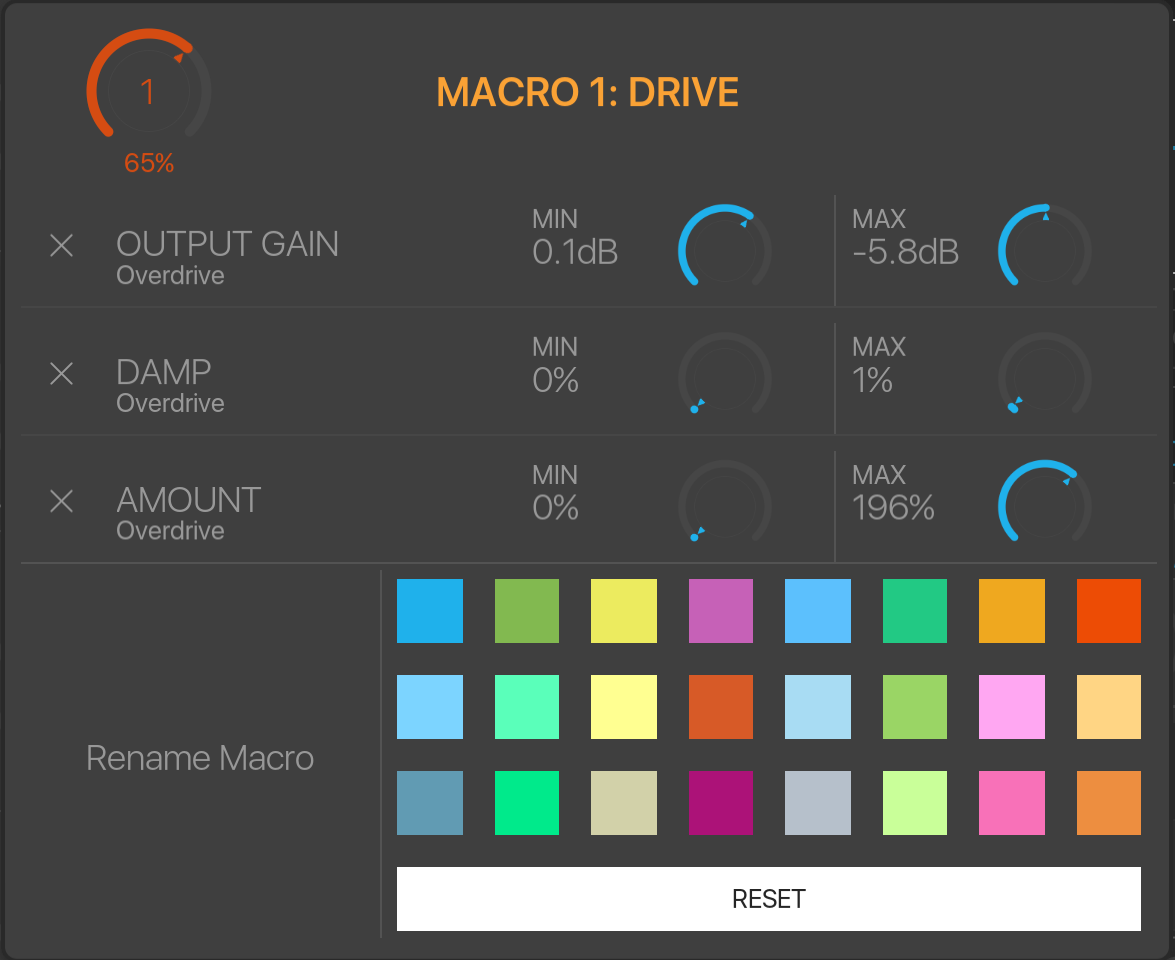Image resolution: width=1175 pixels, height=960 pixels.
Task: Pick the tangerine orange swatch in third row
Action: click(1109, 803)
